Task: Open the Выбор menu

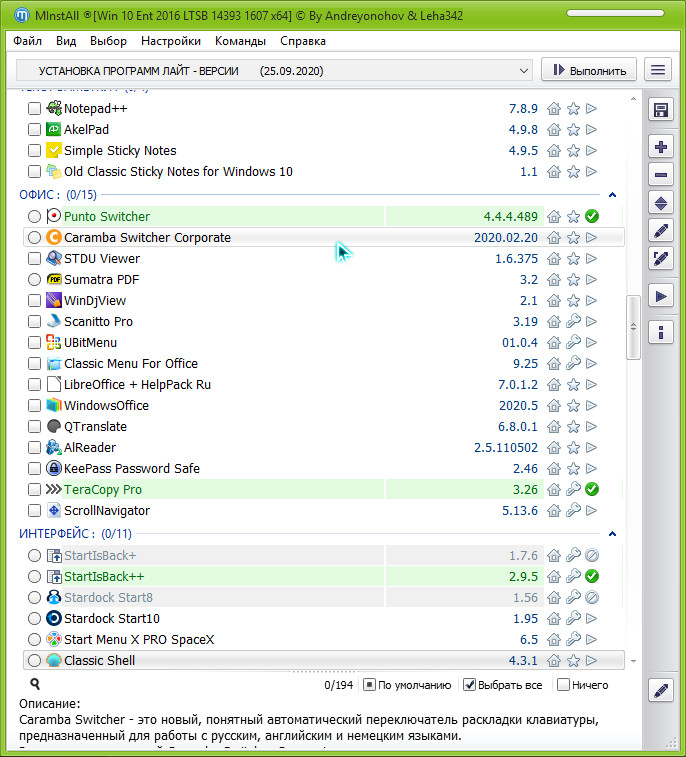Action: [108, 41]
